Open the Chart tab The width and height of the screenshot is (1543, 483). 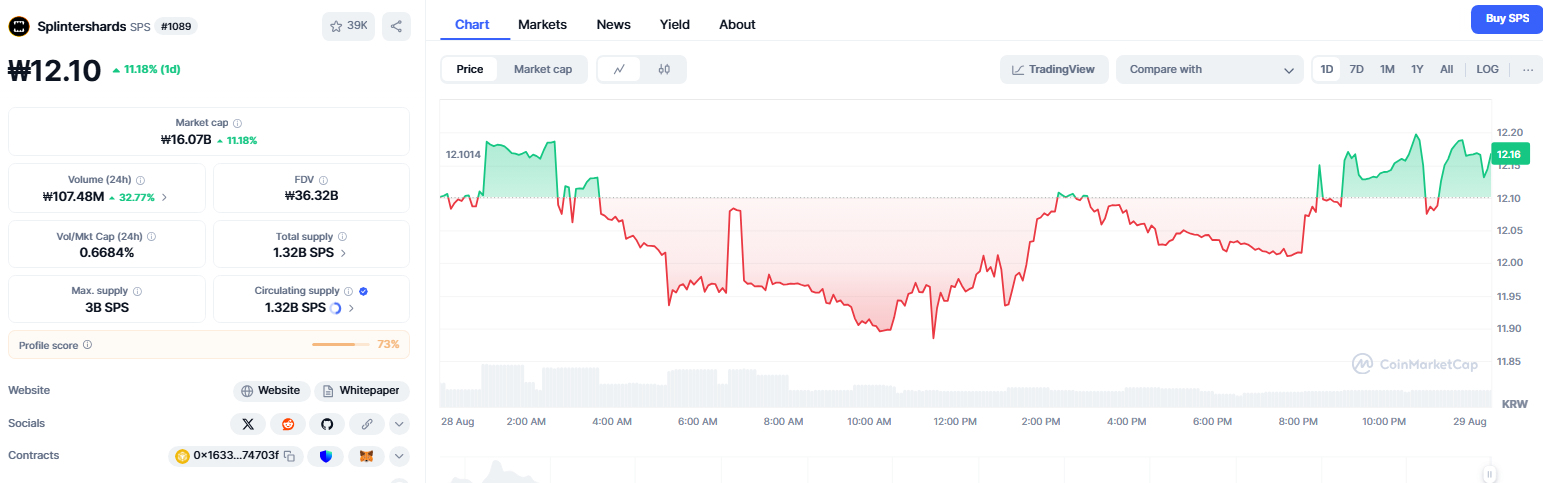[472, 24]
